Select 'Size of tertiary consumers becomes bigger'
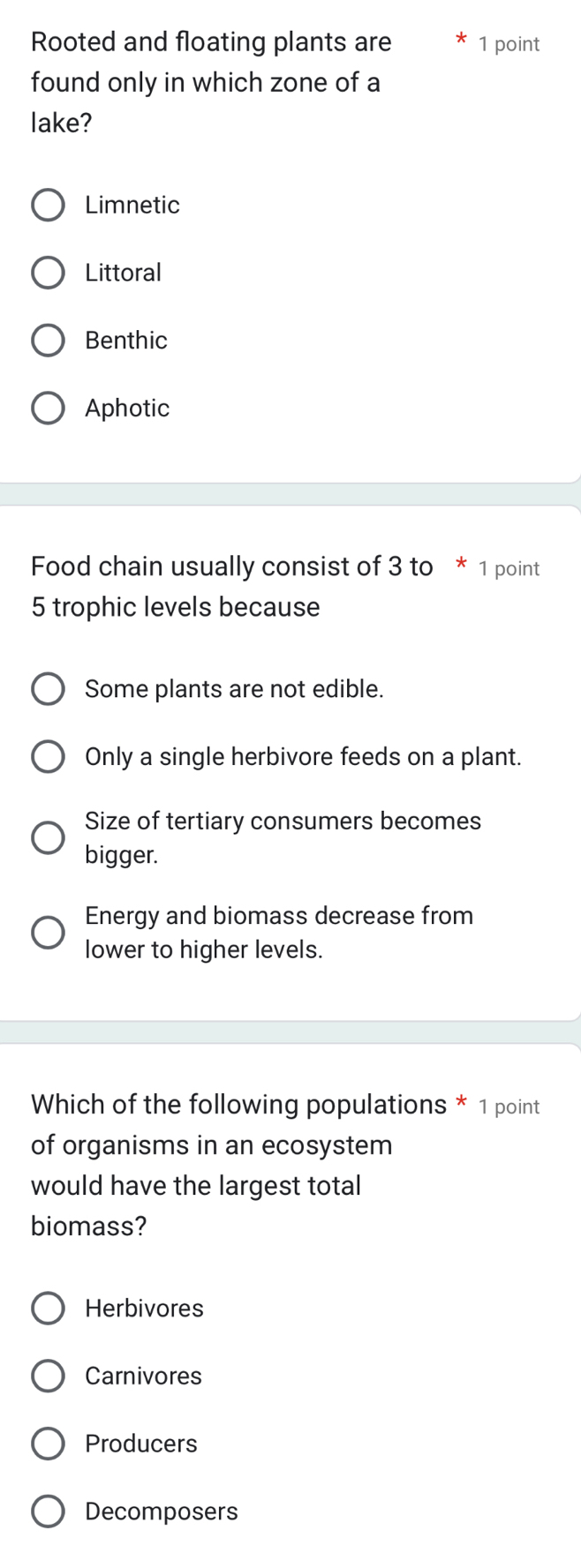 48,838
